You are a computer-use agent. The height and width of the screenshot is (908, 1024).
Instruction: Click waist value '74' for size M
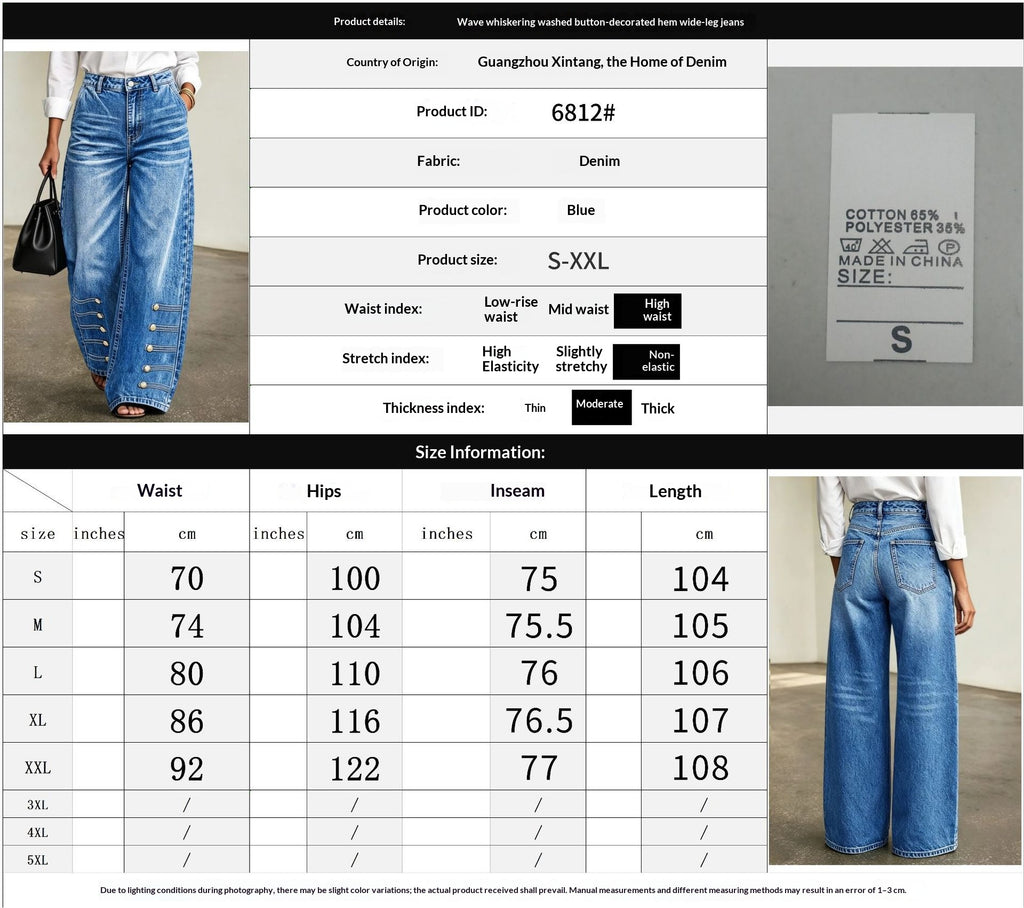187,626
